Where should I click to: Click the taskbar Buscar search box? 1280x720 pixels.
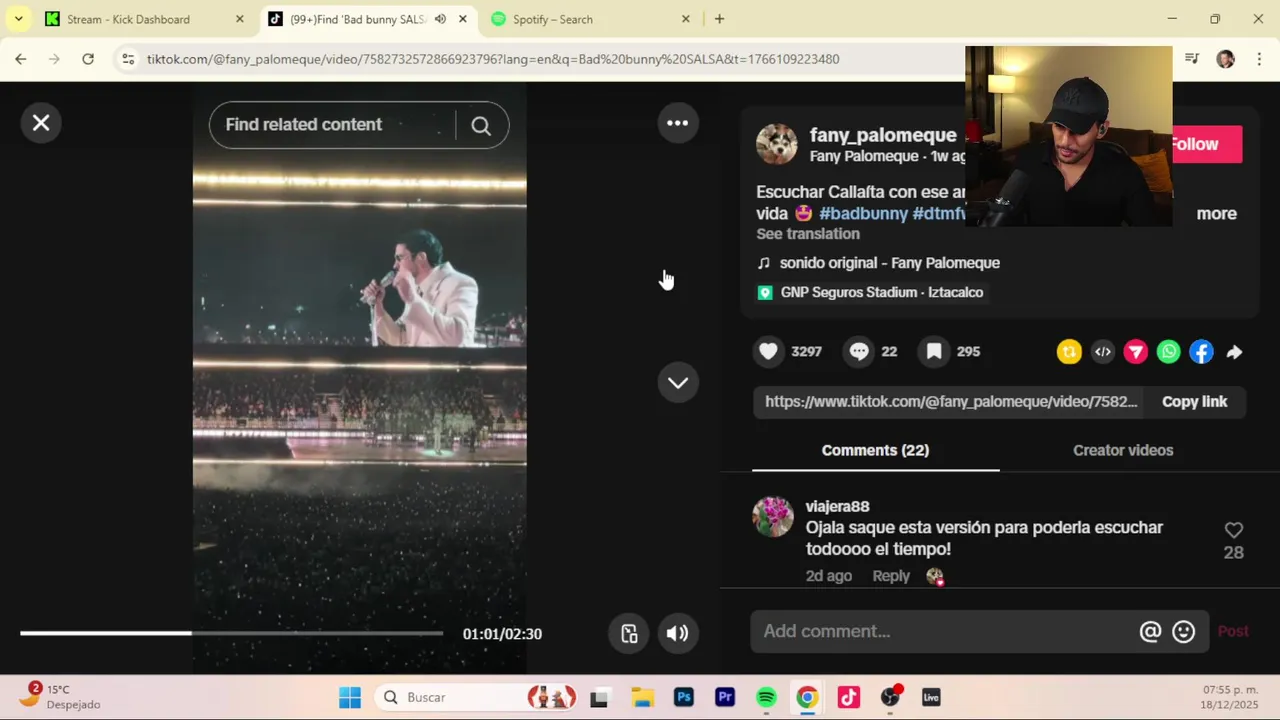(x=478, y=697)
